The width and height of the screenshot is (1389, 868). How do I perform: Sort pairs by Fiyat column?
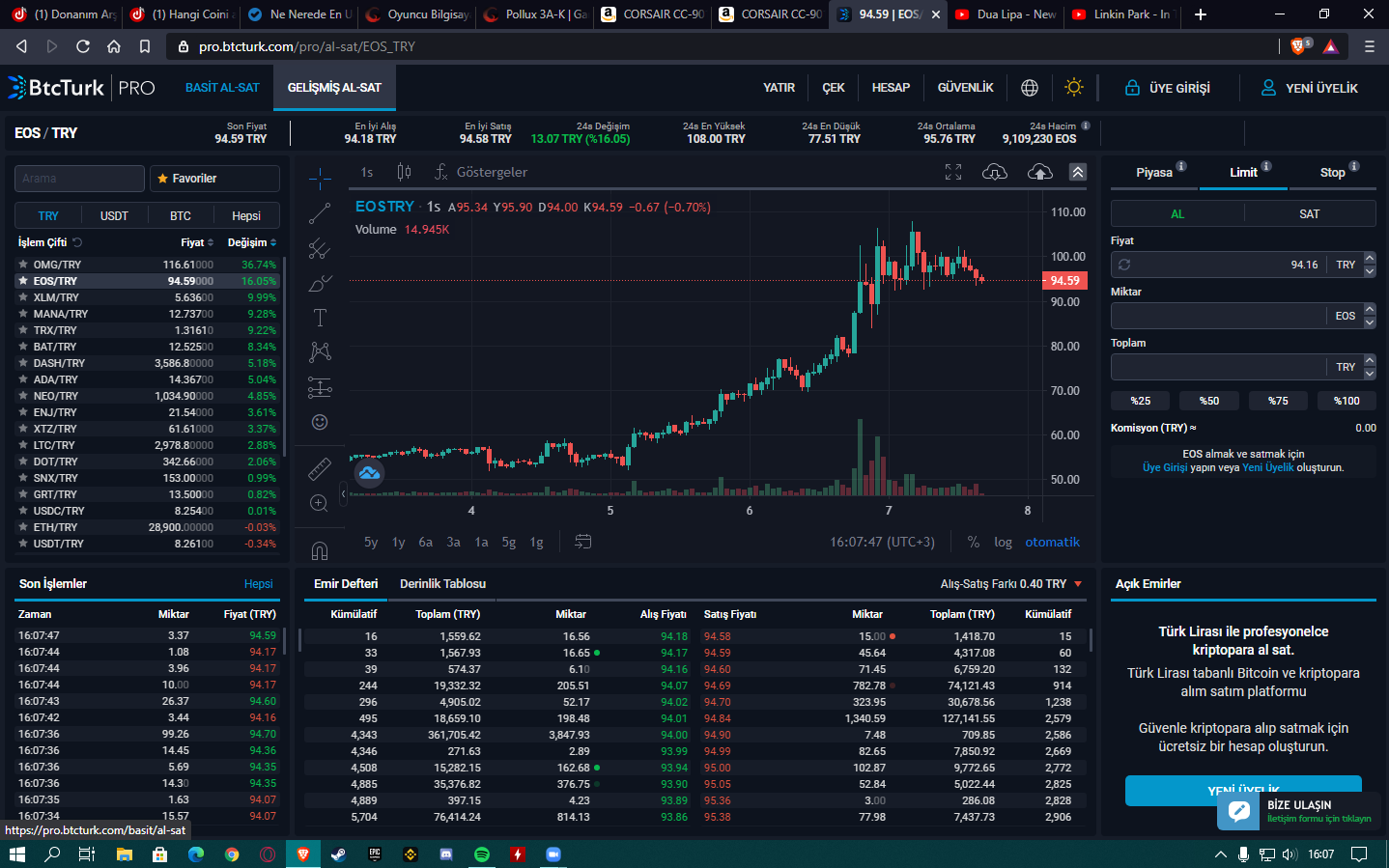tap(197, 242)
